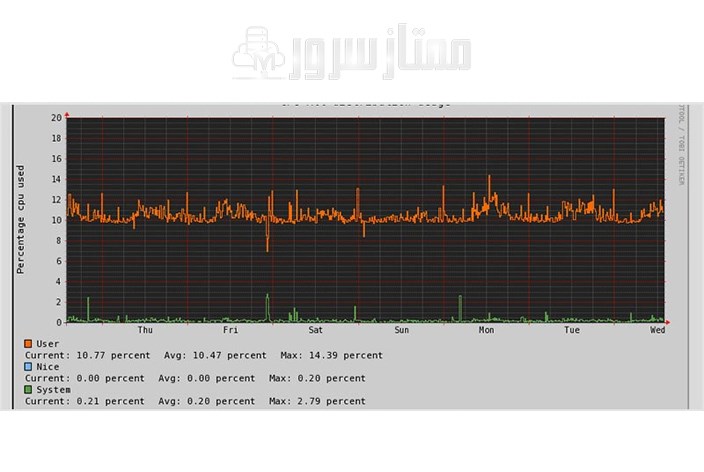Click 'Max: 14.39 percent' value

331,355
